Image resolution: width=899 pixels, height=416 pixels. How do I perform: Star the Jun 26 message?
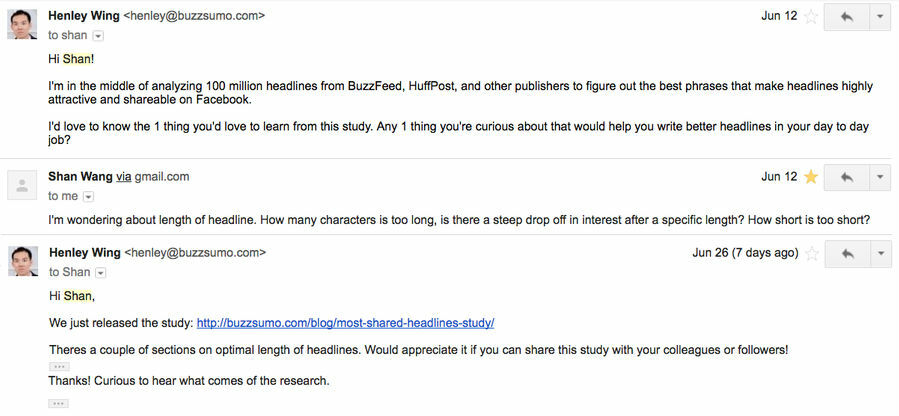811,253
